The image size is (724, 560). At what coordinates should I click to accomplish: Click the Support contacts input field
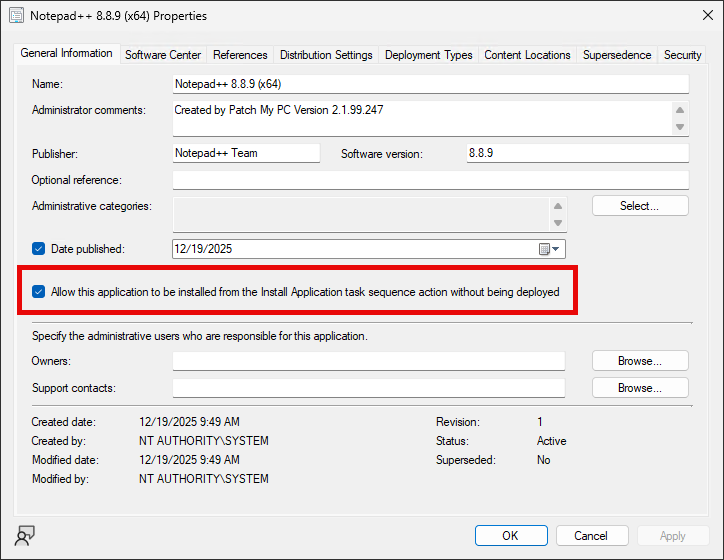click(369, 388)
